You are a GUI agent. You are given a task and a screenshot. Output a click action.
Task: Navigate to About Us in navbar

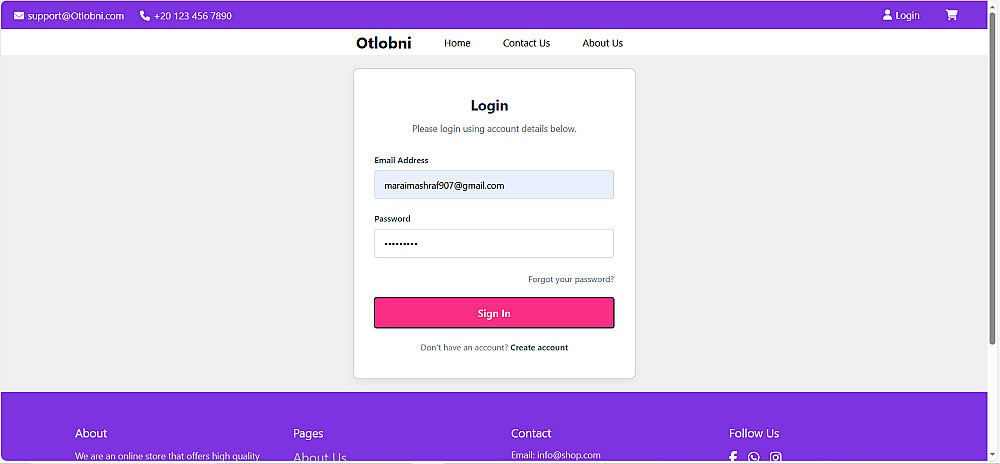click(602, 43)
